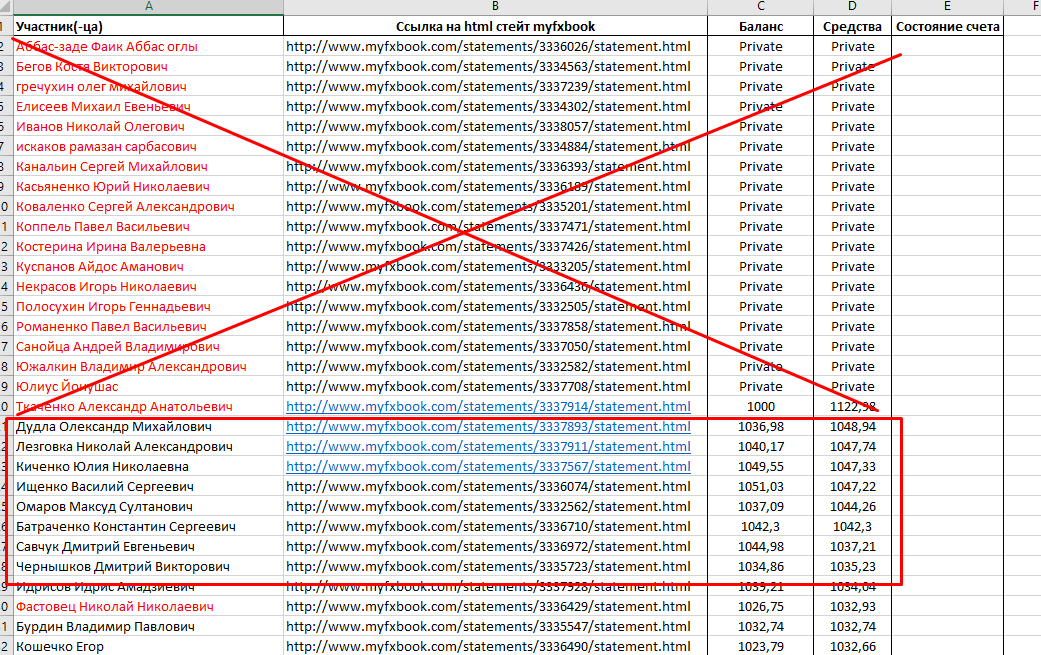The height and width of the screenshot is (655, 1041).
Task: Select cell 'Савчук Дмитрий Евгеньевич'
Action: click(148, 546)
